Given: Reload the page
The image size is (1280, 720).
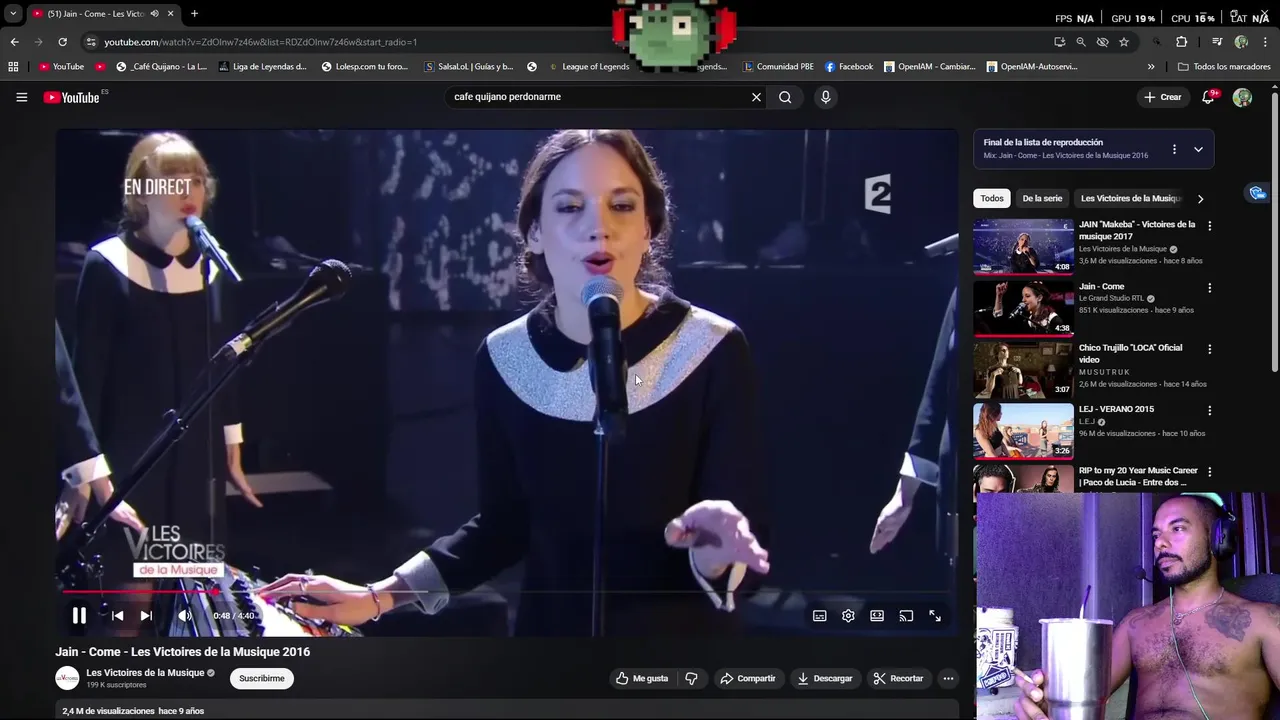Looking at the screenshot, I should click(62, 42).
